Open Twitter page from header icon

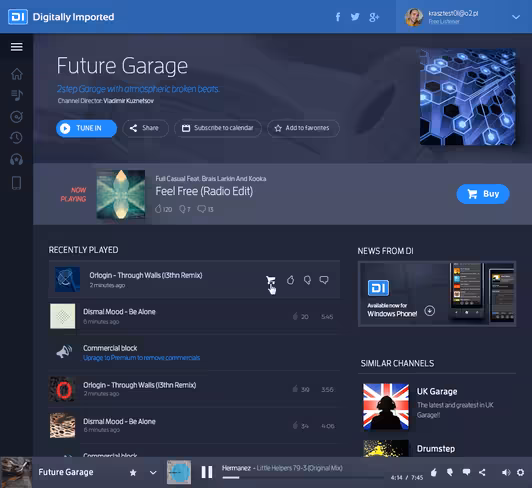pyautogui.click(x=355, y=17)
